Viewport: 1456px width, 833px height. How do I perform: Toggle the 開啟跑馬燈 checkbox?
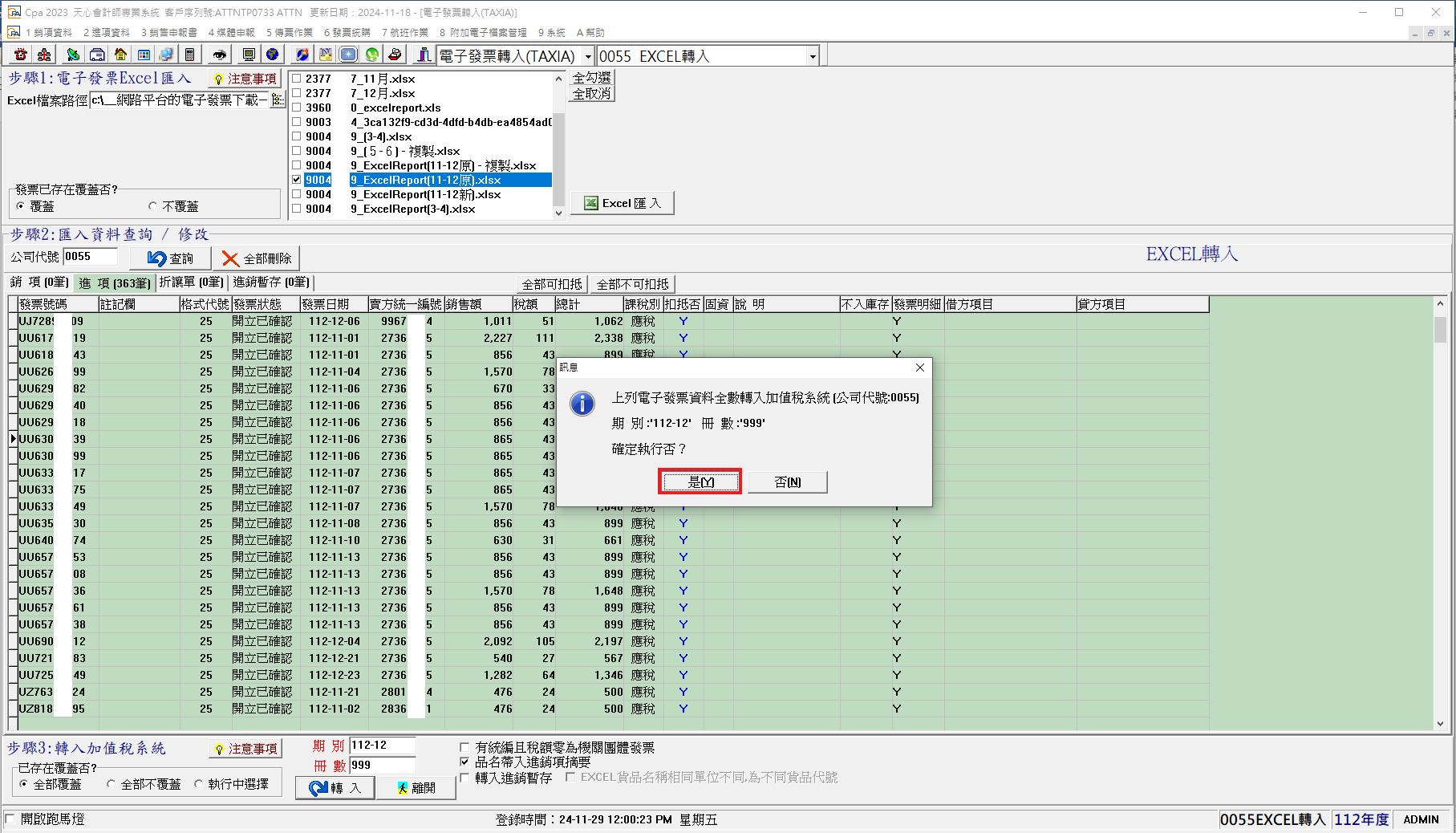[10, 819]
